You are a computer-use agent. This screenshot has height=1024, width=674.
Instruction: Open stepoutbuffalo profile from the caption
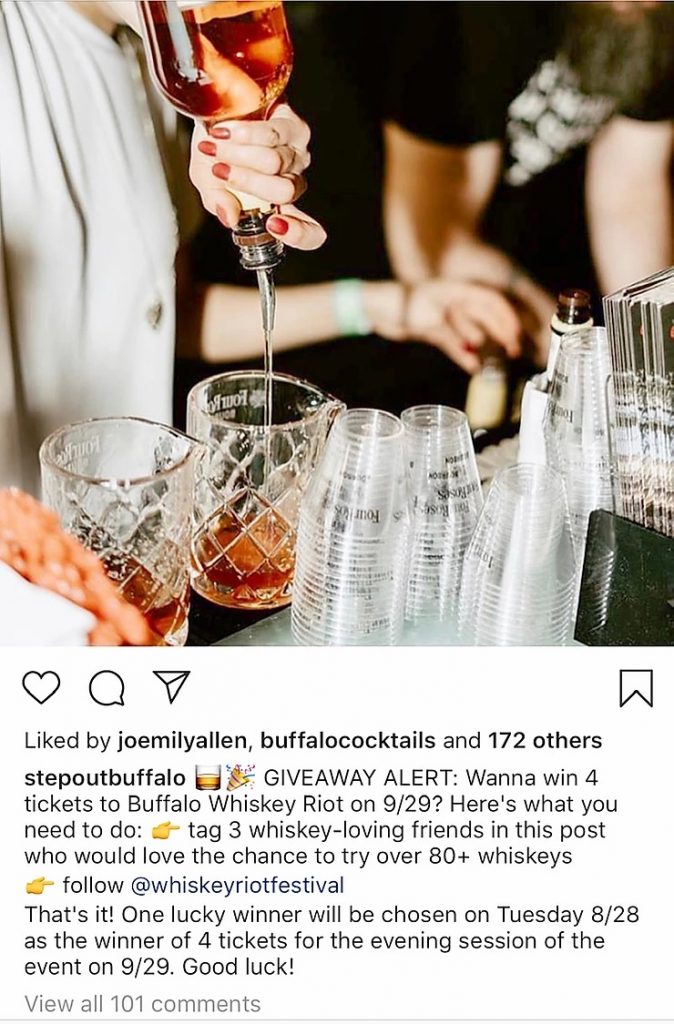(105, 778)
